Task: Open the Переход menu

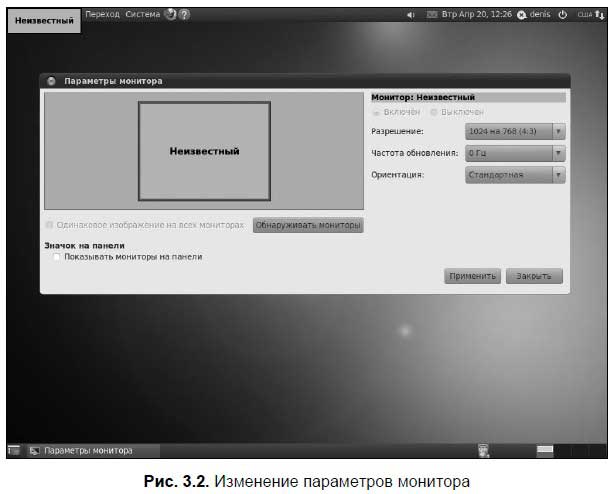Action: [x=102, y=15]
